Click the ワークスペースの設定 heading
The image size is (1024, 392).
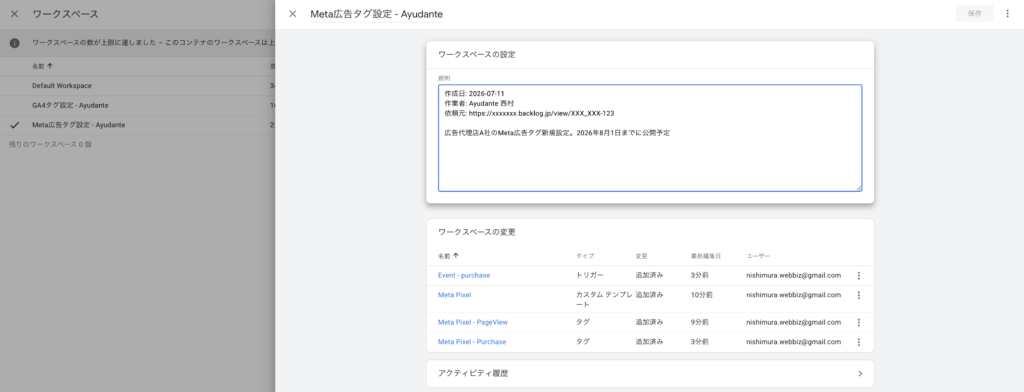tap(477, 55)
